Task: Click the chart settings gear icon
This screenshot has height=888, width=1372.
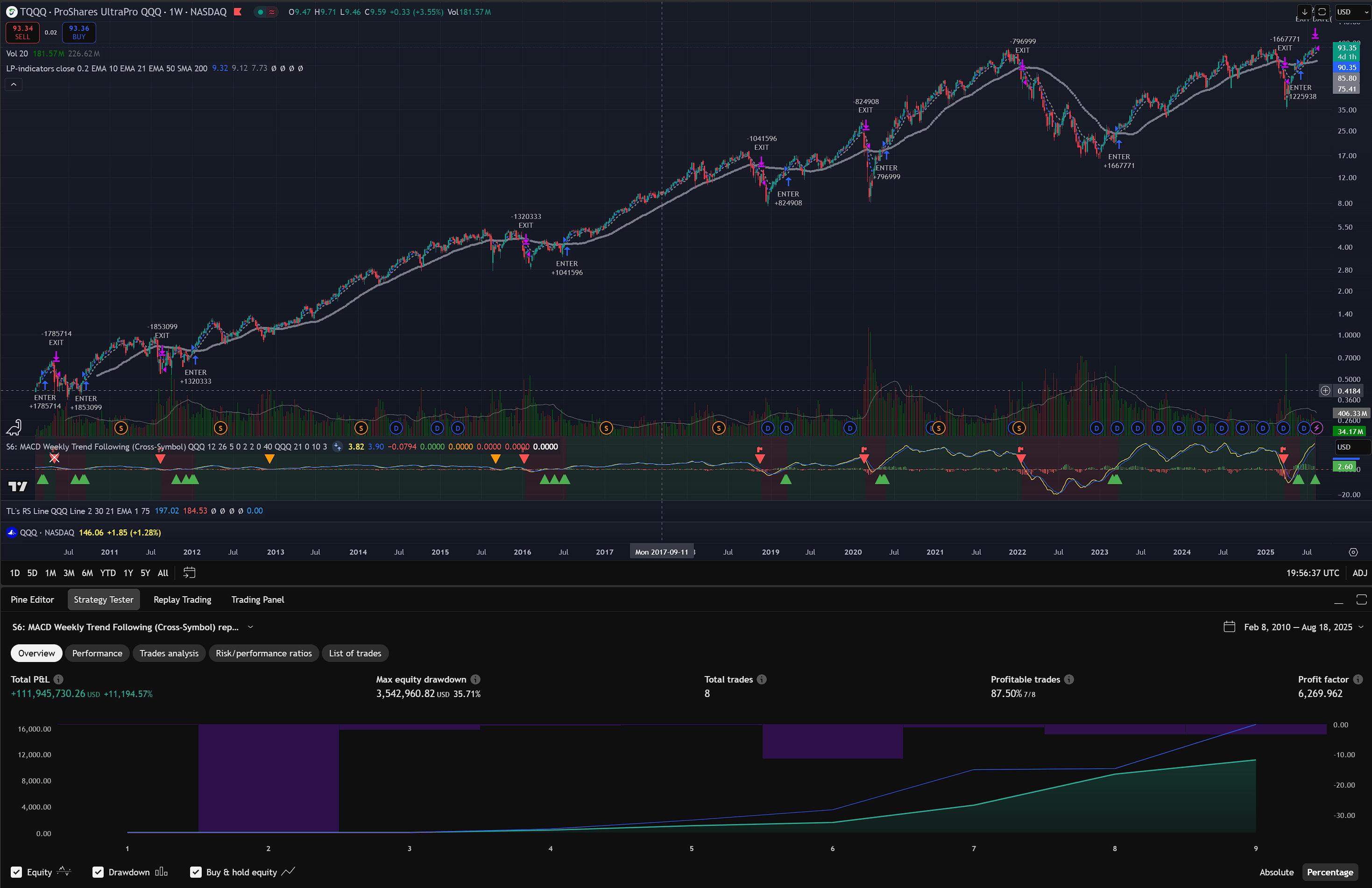Action: (x=1353, y=552)
